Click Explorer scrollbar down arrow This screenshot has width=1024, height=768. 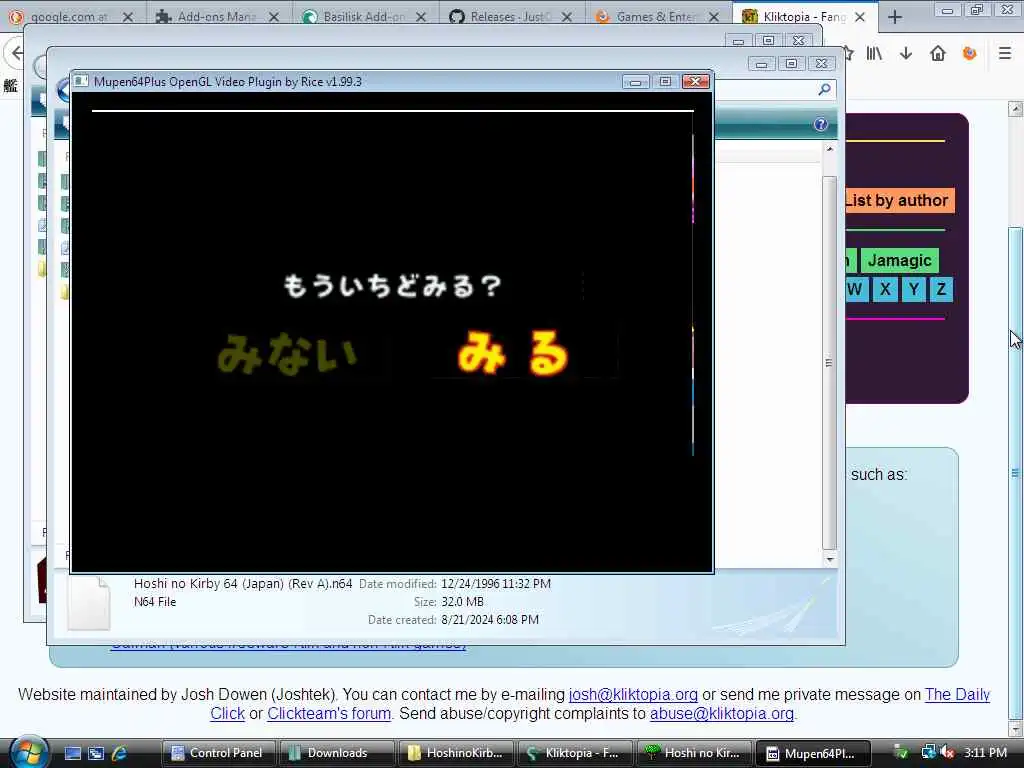pyautogui.click(x=829, y=559)
